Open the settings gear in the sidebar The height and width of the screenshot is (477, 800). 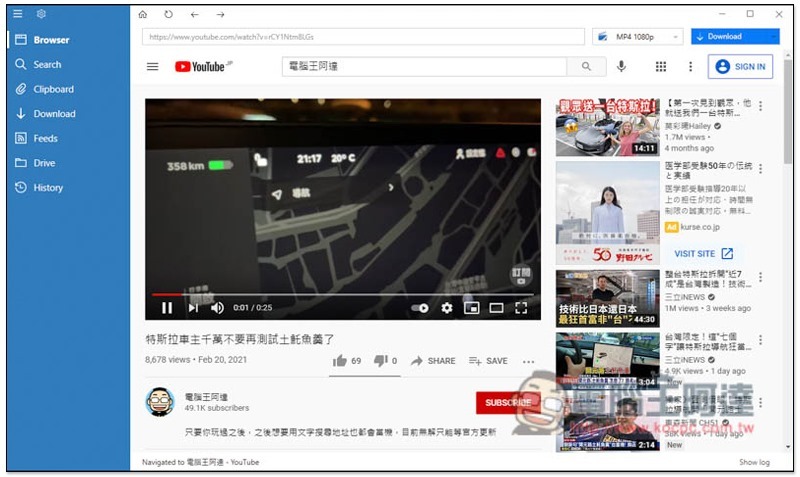(x=42, y=14)
